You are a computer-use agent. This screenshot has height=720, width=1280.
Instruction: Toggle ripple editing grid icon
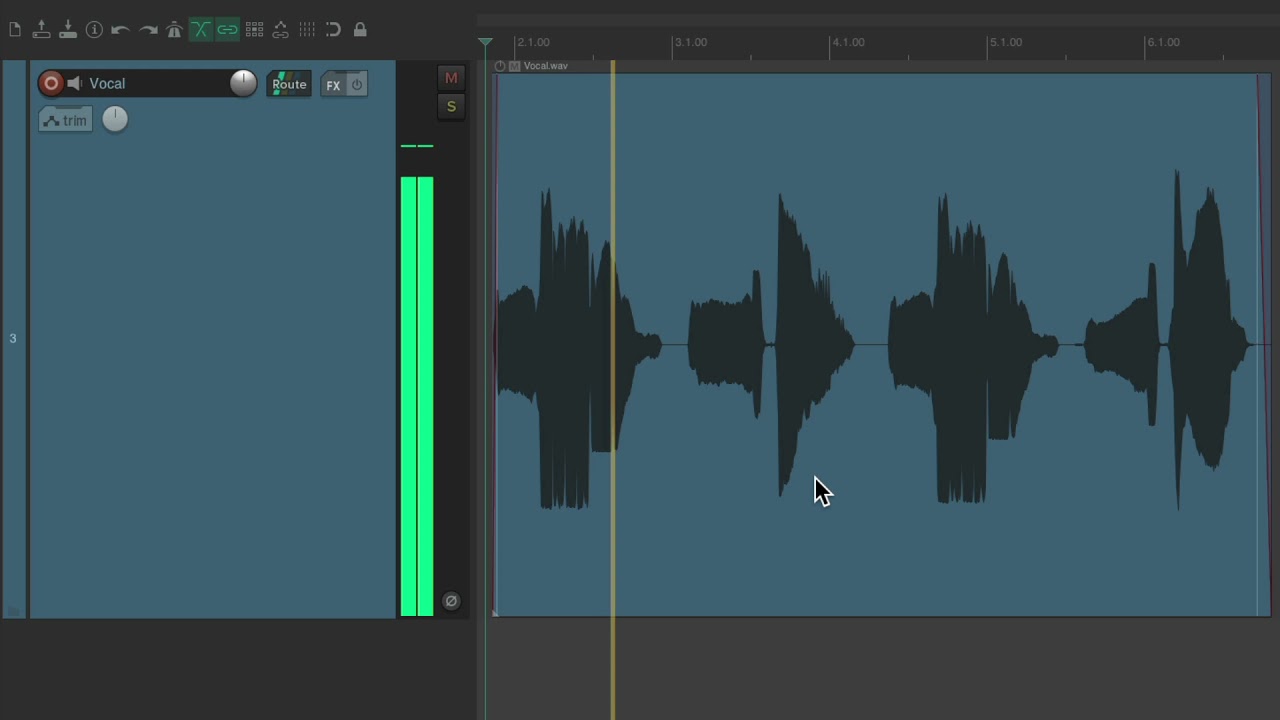[x=254, y=30]
